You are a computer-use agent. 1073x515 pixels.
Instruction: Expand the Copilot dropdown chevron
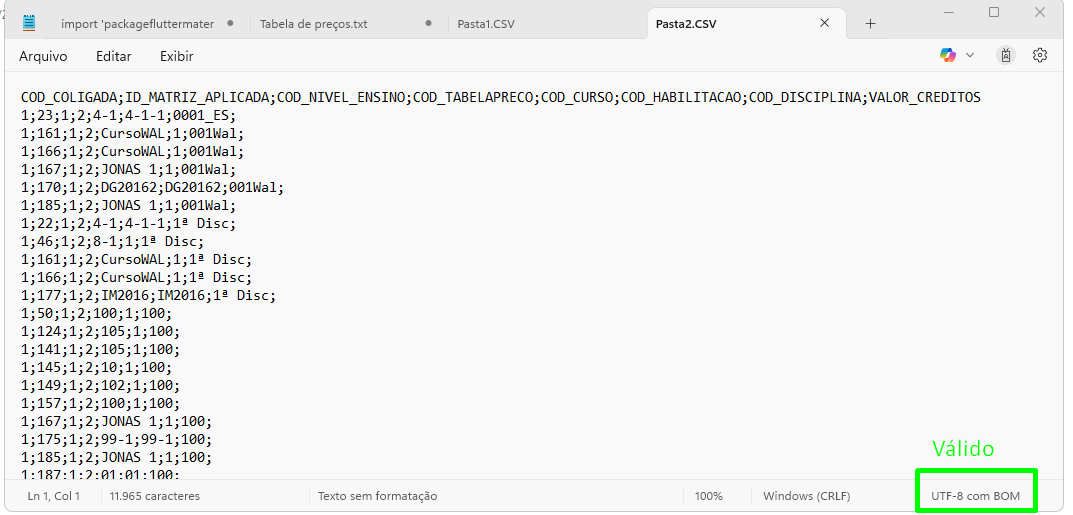970,55
